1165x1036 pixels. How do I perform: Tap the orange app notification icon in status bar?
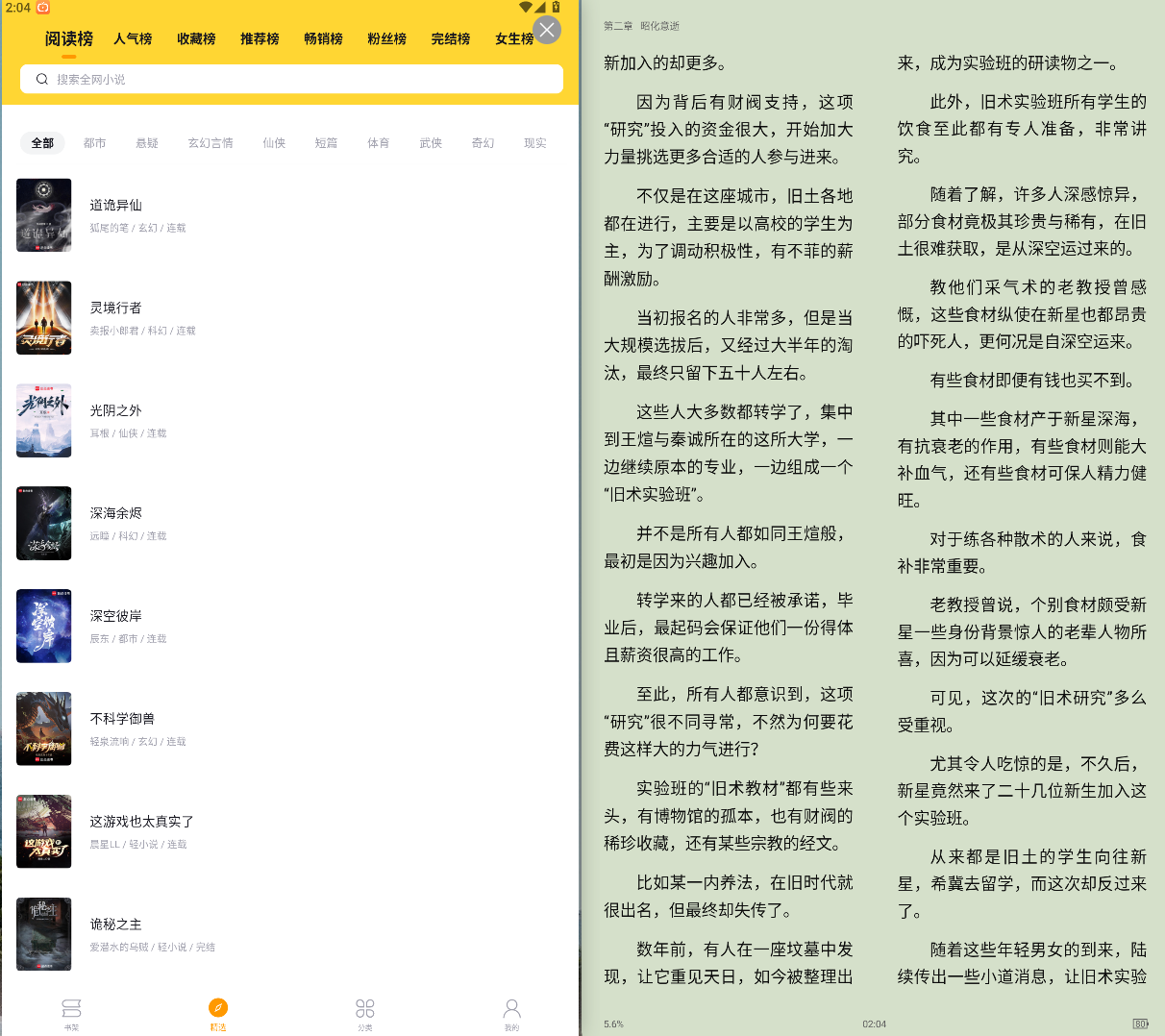(43, 8)
